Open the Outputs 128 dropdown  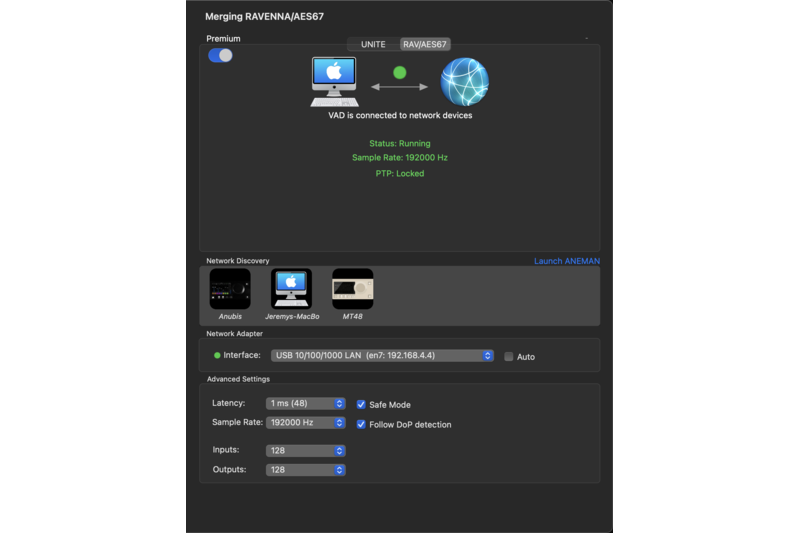point(306,470)
